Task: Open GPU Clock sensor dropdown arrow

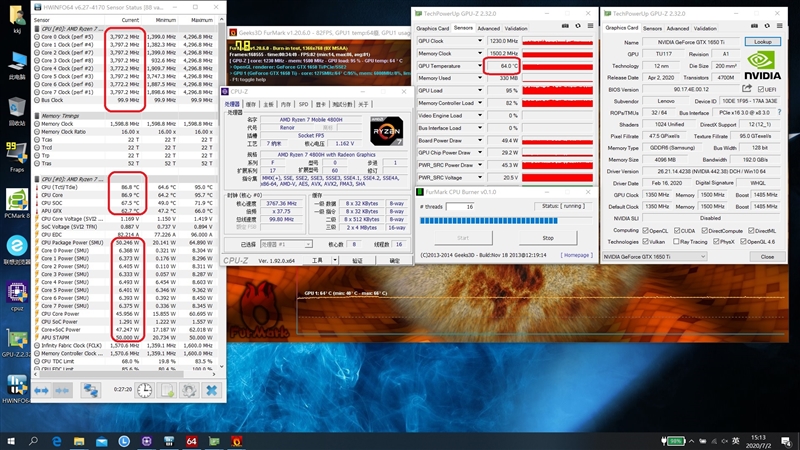Action: [x=480, y=41]
